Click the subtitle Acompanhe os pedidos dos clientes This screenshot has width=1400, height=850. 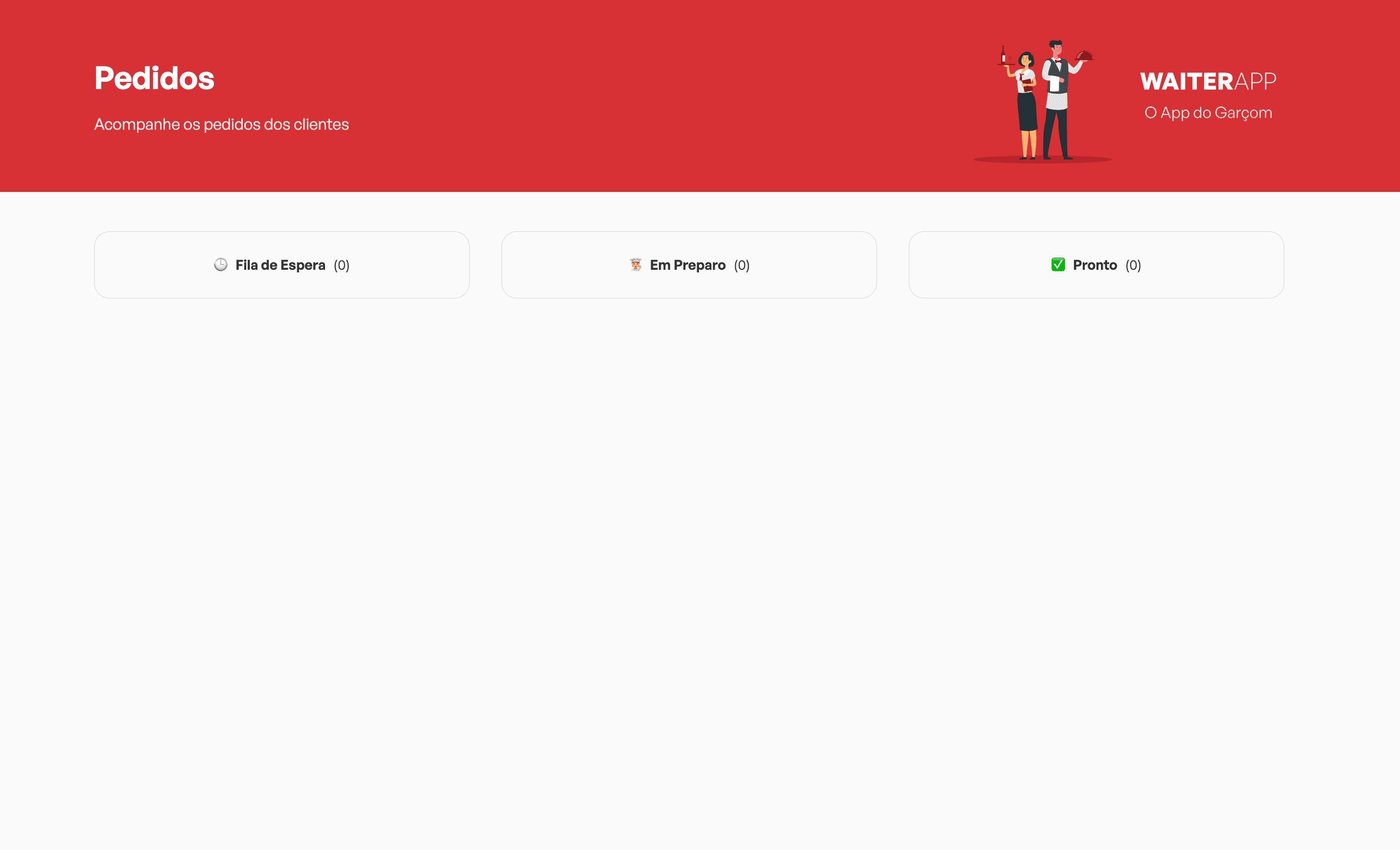(x=221, y=124)
